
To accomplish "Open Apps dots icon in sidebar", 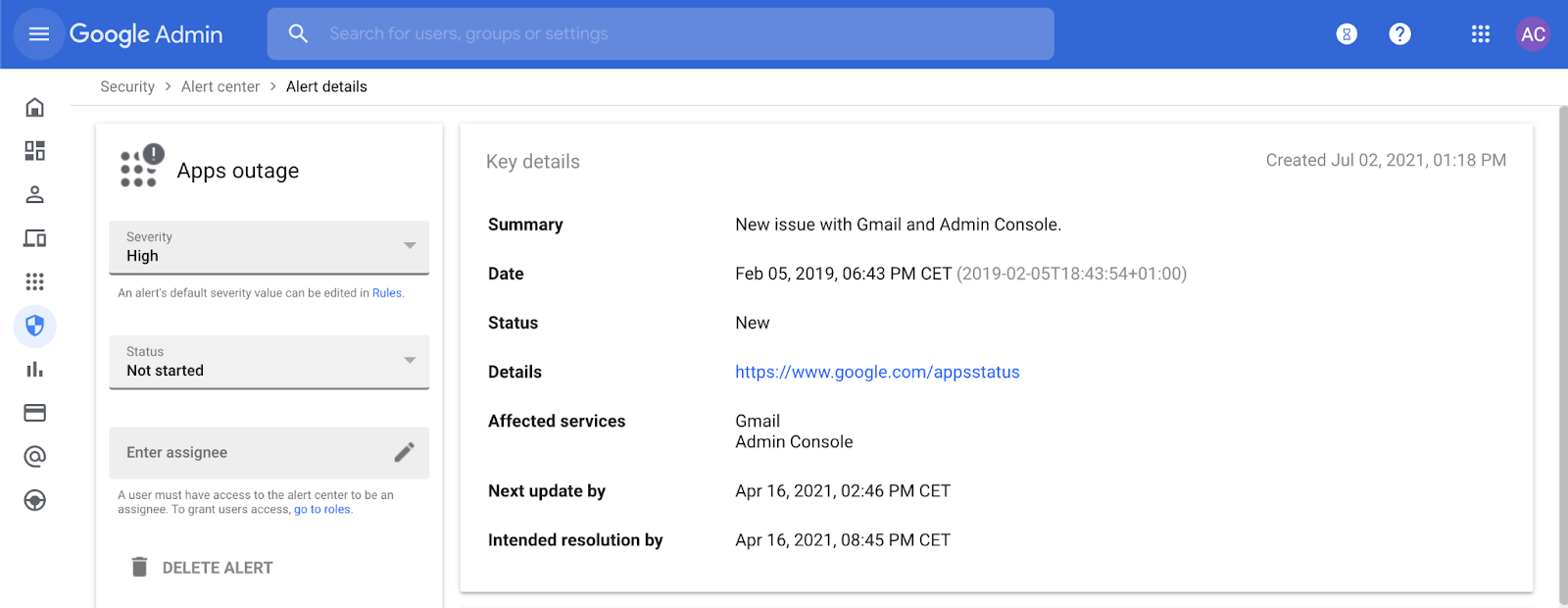I will (34, 281).
